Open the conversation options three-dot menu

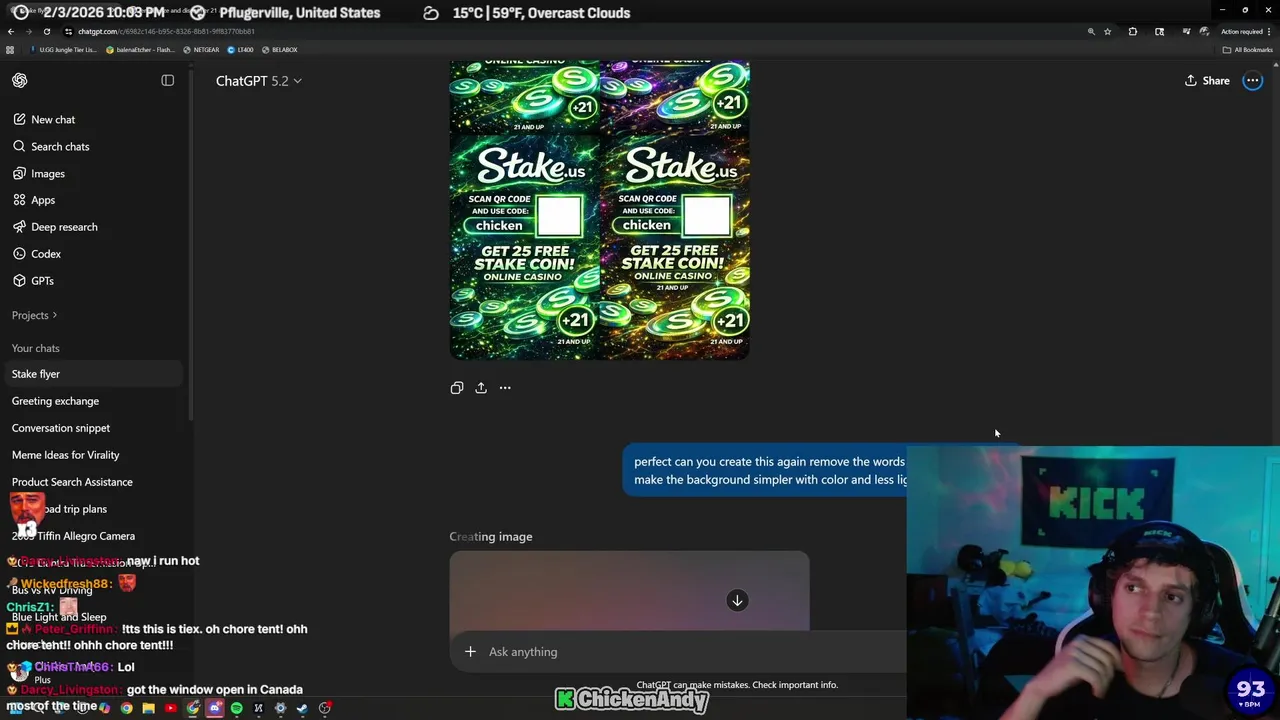1253,81
